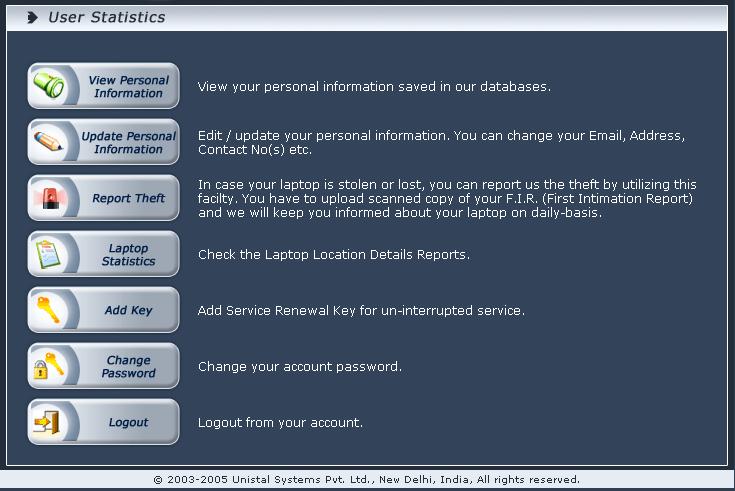The width and height of the screenshot is (735, 491).
Task: Click the binoculars icon for personal information
Action: click(49, 86)
